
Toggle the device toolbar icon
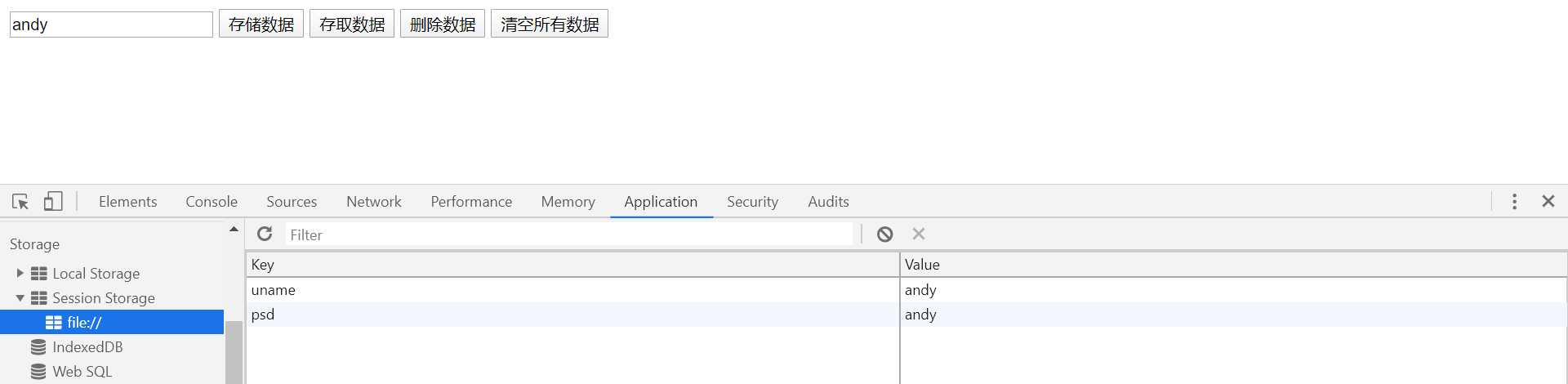point(53,202)
